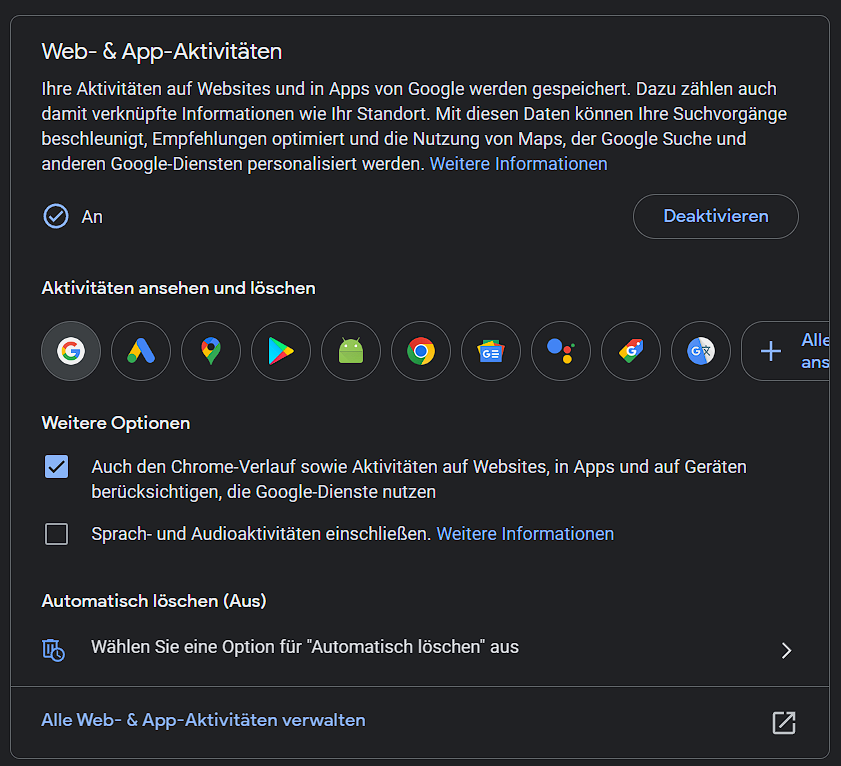Open Google Shopping activity icon
Screen dimensions: 841x766
pos(631,351)
